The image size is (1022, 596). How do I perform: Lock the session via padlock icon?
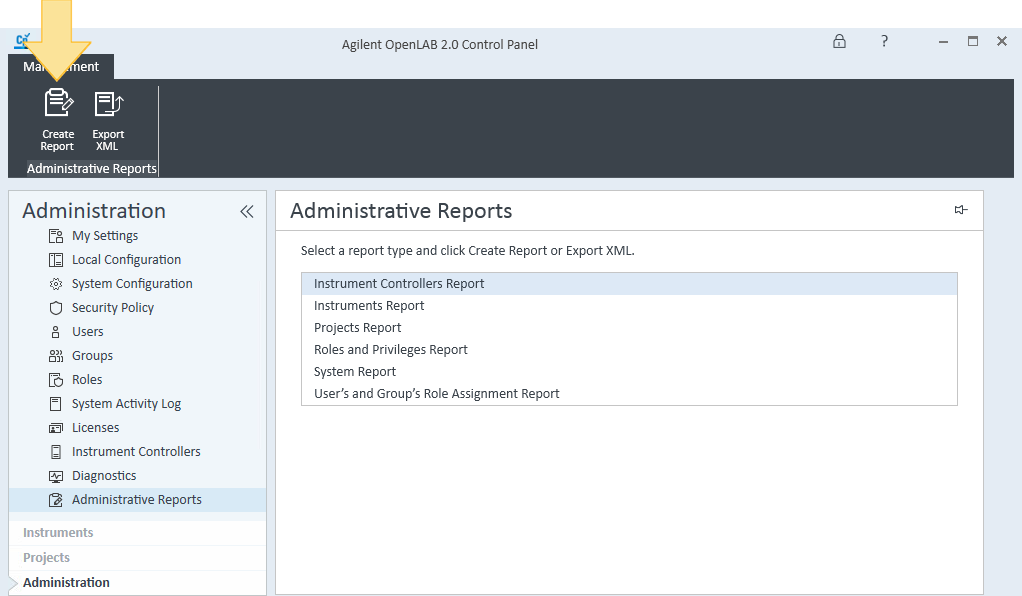click(839, 41)
